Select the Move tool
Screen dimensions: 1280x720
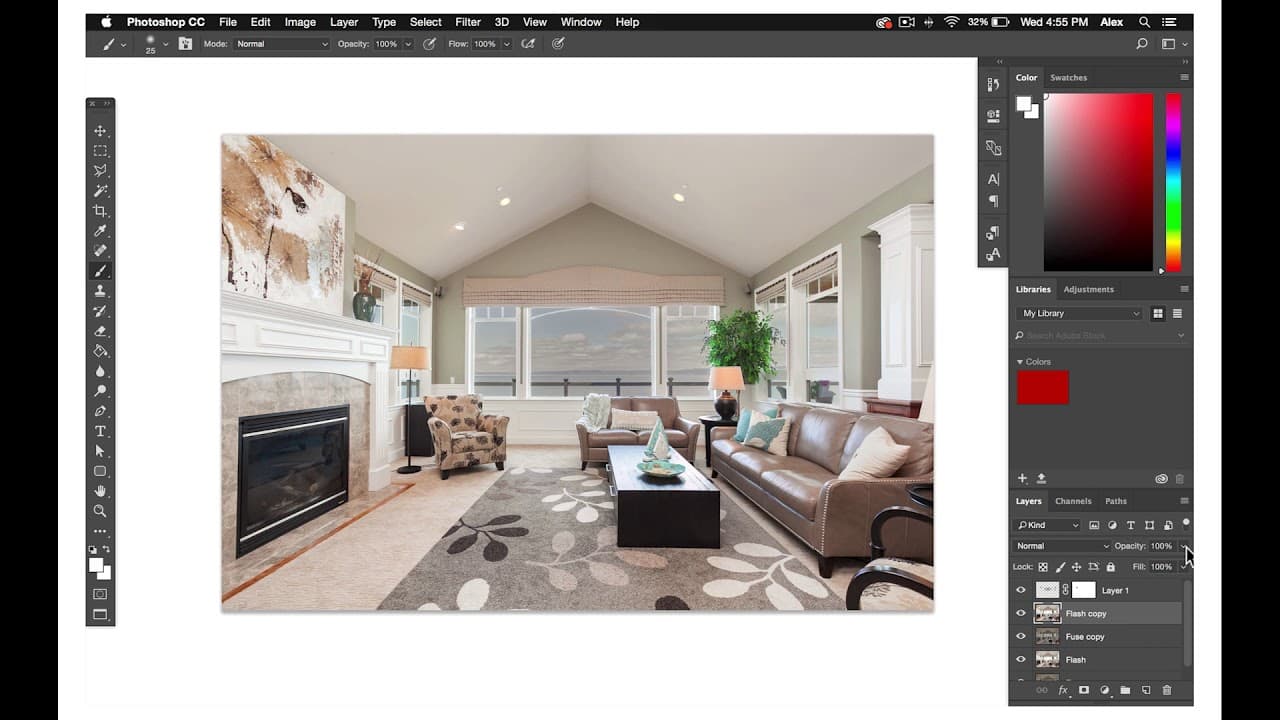(100, 130)
